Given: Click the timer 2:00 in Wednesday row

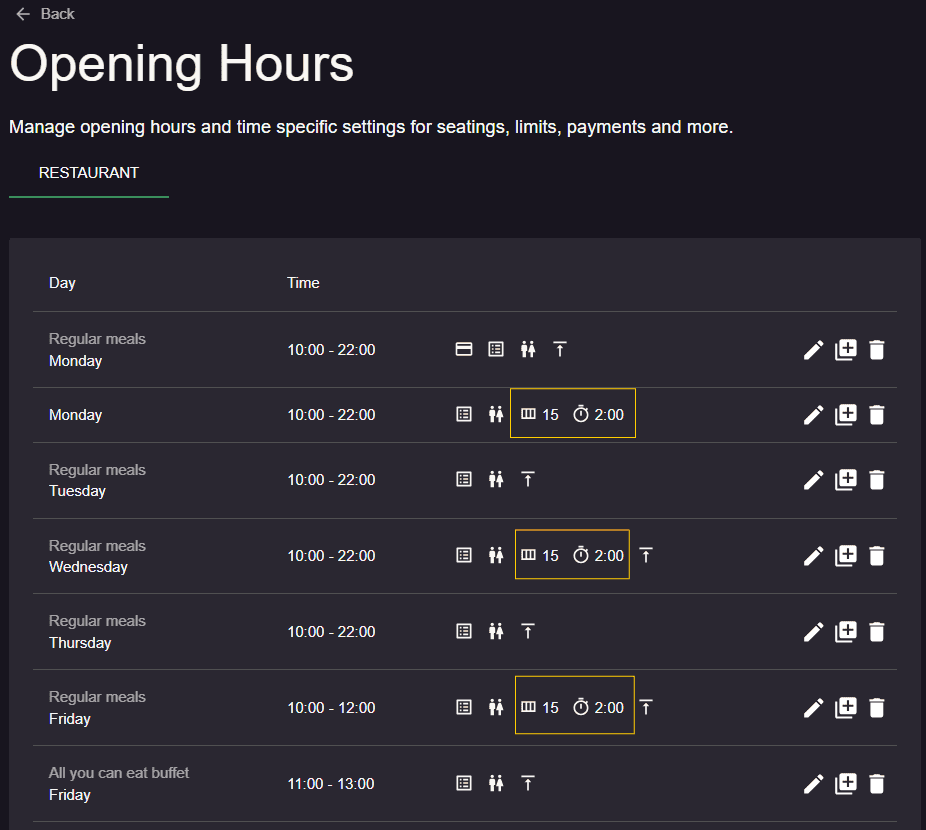Looking at the screenshot, I should 598,555.
